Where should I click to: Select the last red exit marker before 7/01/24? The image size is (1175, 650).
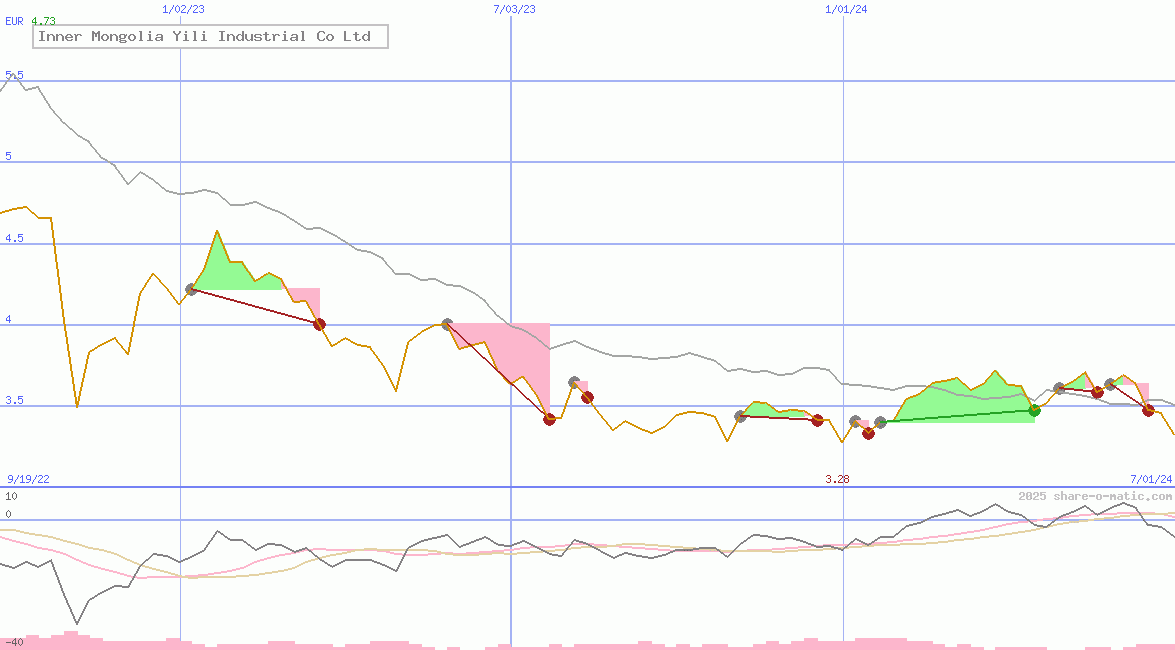(x=1148, y=410)
